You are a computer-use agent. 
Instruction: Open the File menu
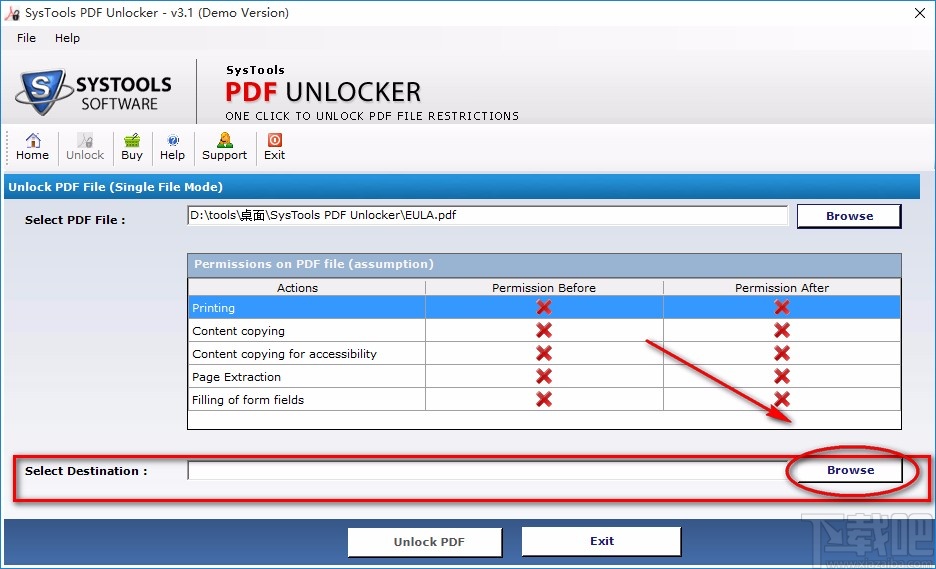coord(26,38)
